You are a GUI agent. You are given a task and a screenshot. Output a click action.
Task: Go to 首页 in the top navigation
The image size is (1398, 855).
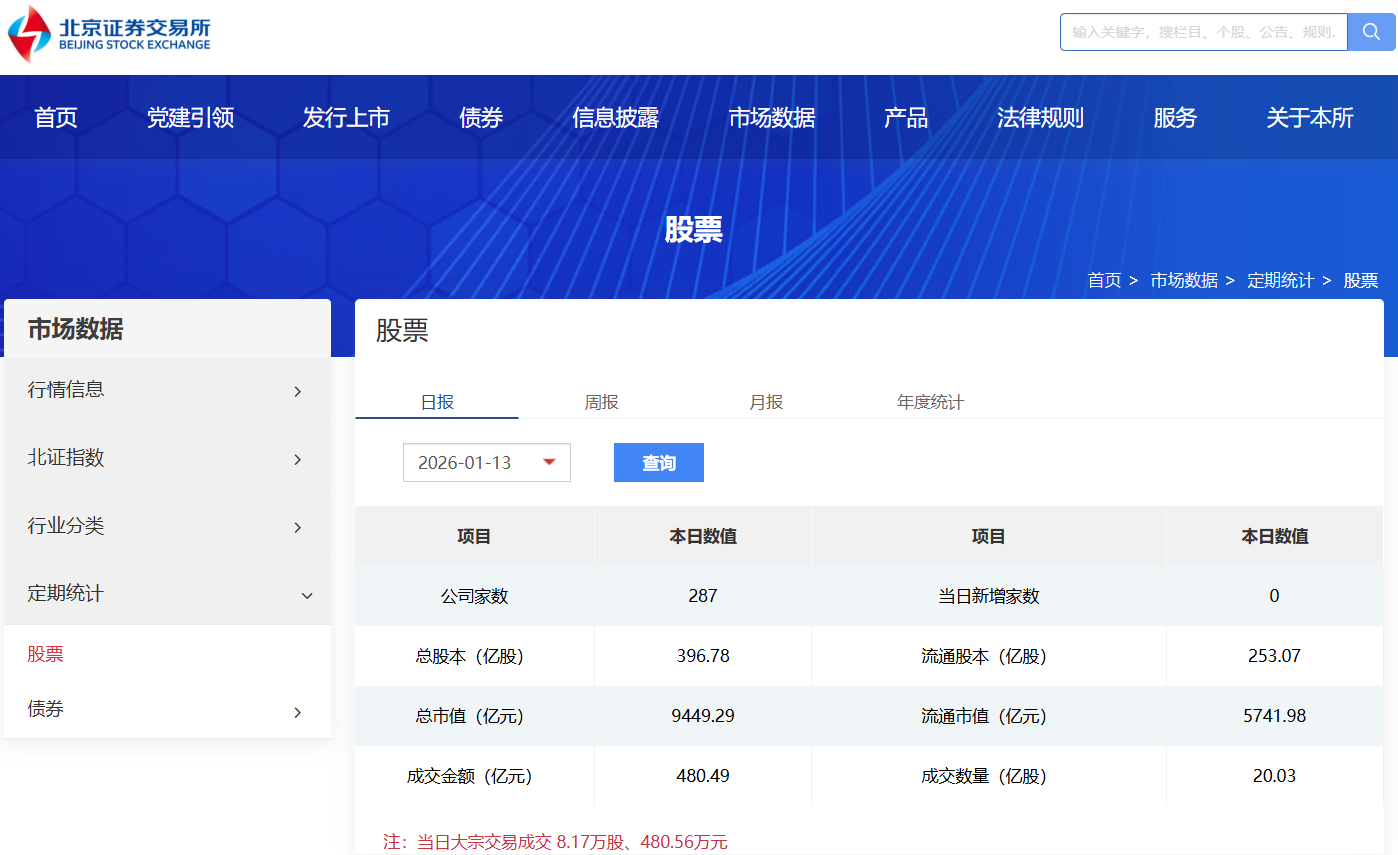pyautogui.click(x=56, y=118)
